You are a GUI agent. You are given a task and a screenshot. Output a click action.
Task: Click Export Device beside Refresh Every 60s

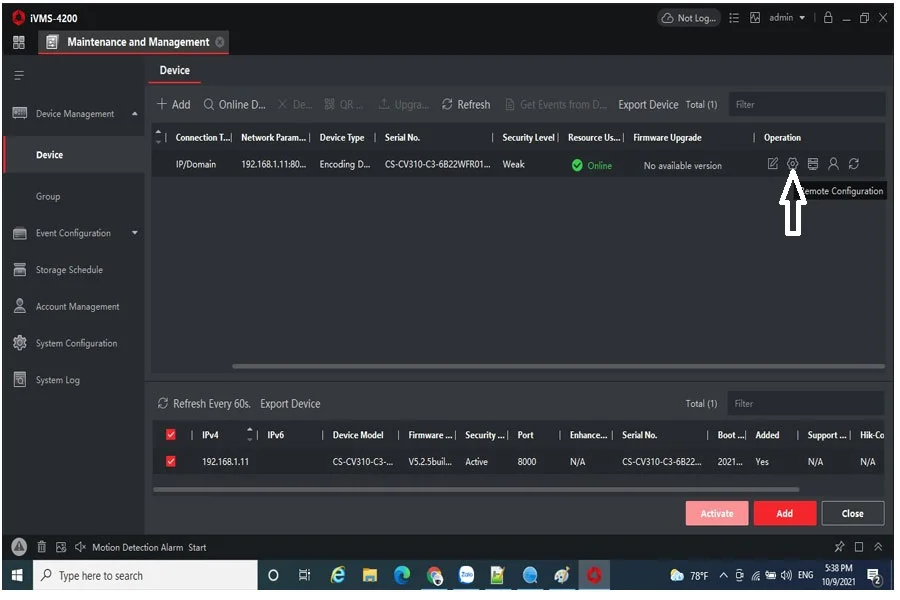coord(290,404)
